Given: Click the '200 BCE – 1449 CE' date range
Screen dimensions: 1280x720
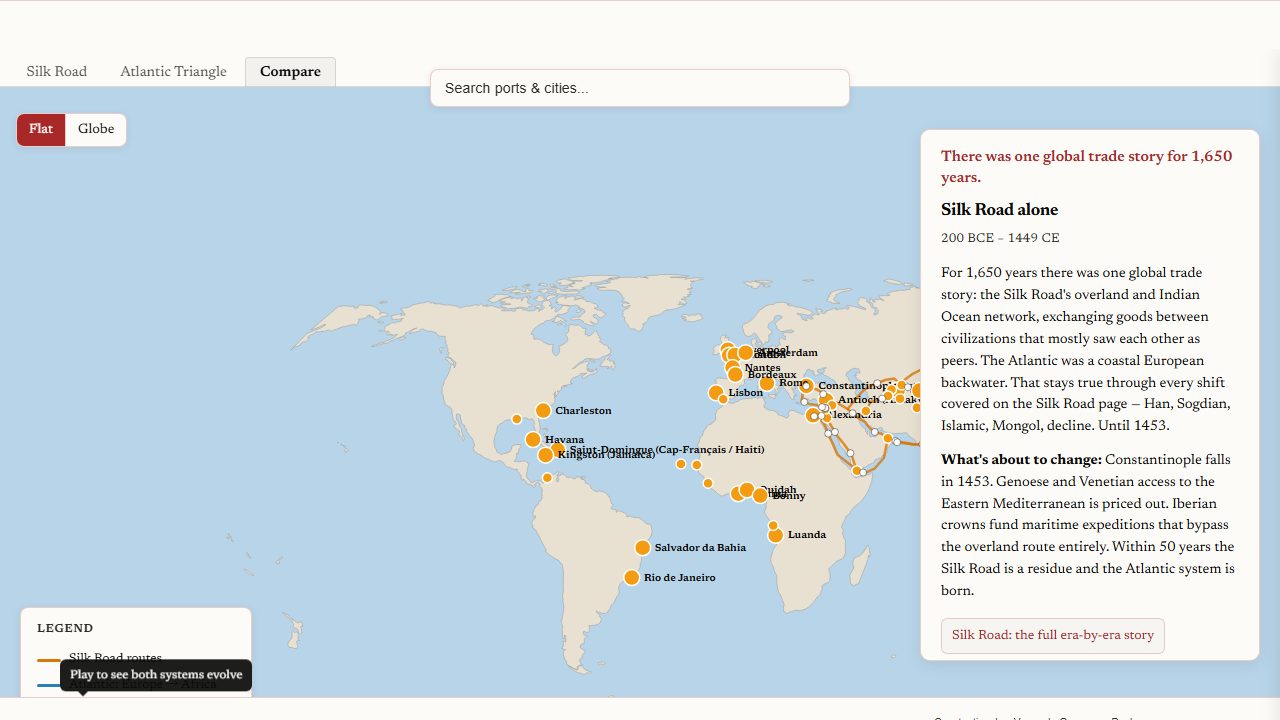Looking at the screenshot, I should click(x=1000, y=238).
